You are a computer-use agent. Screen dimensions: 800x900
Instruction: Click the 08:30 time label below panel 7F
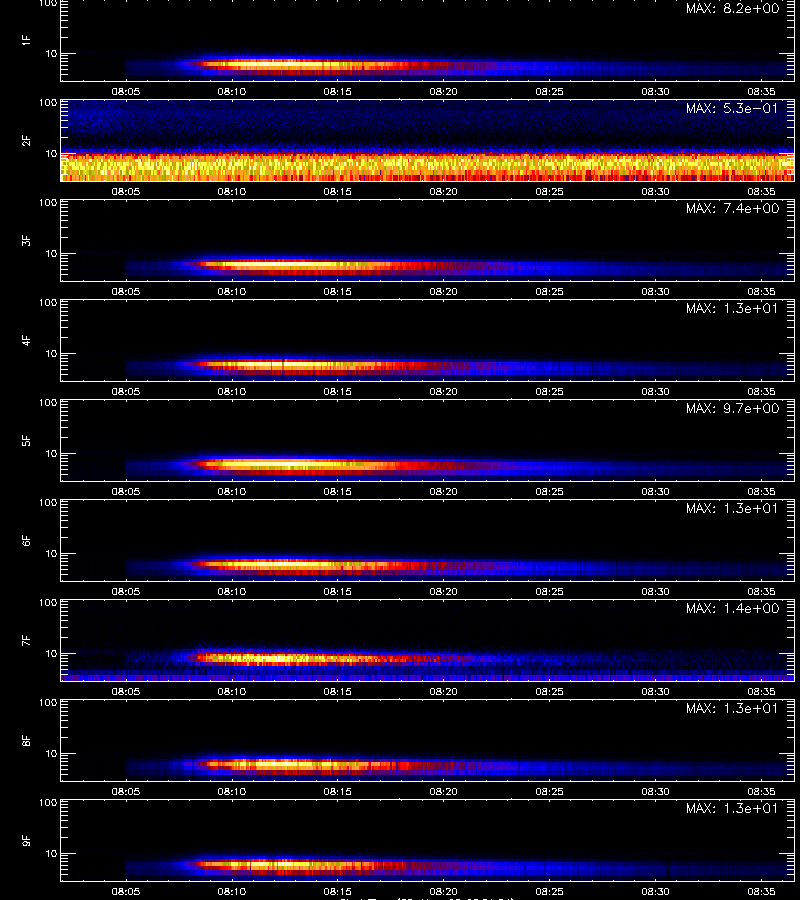655,691
